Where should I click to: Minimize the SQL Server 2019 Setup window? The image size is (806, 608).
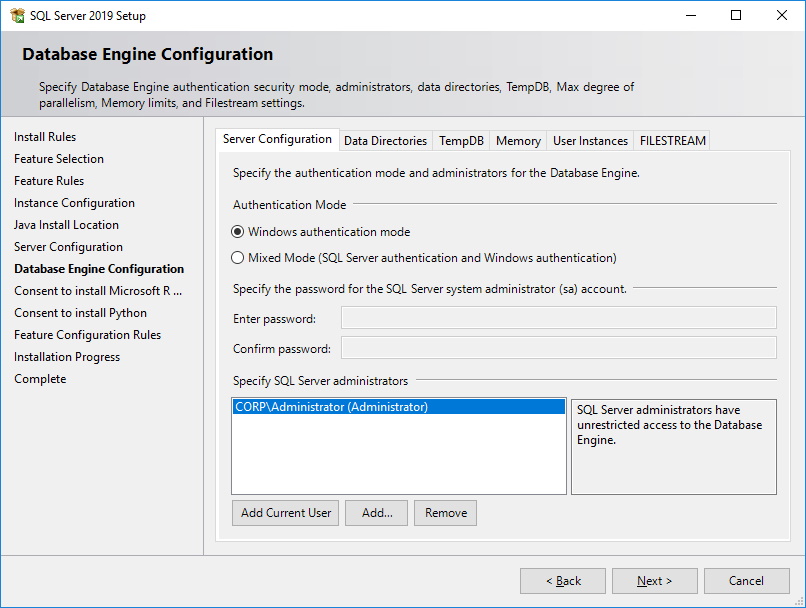[x=691, y=15]
